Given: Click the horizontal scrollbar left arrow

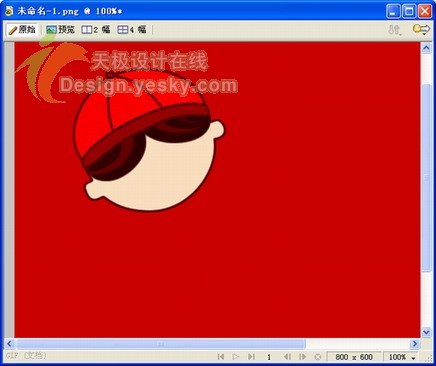Looking at the screenshot, I should (x=9, y=344).
